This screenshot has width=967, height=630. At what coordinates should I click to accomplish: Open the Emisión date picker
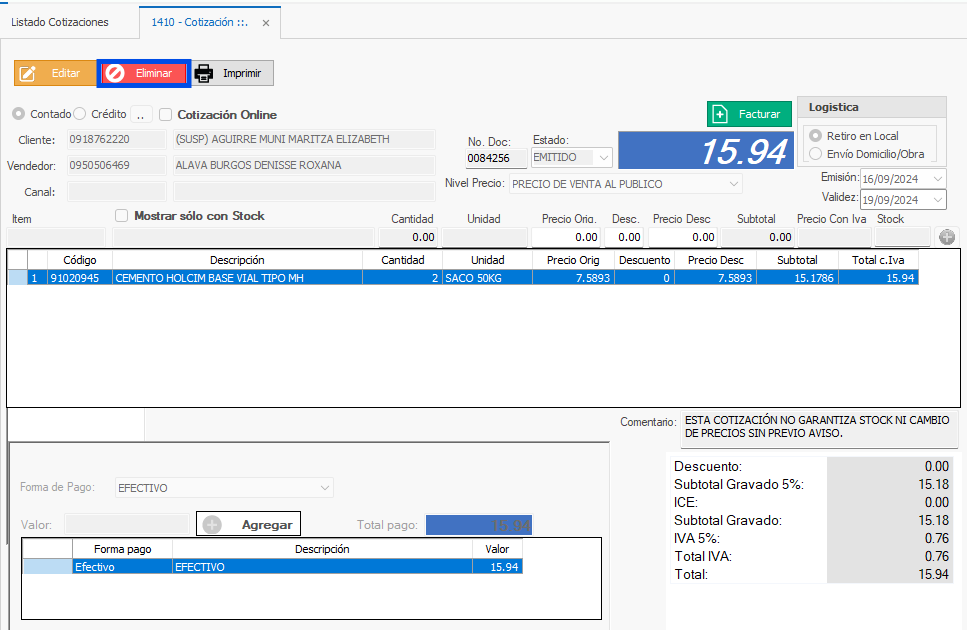pos(937,178)
